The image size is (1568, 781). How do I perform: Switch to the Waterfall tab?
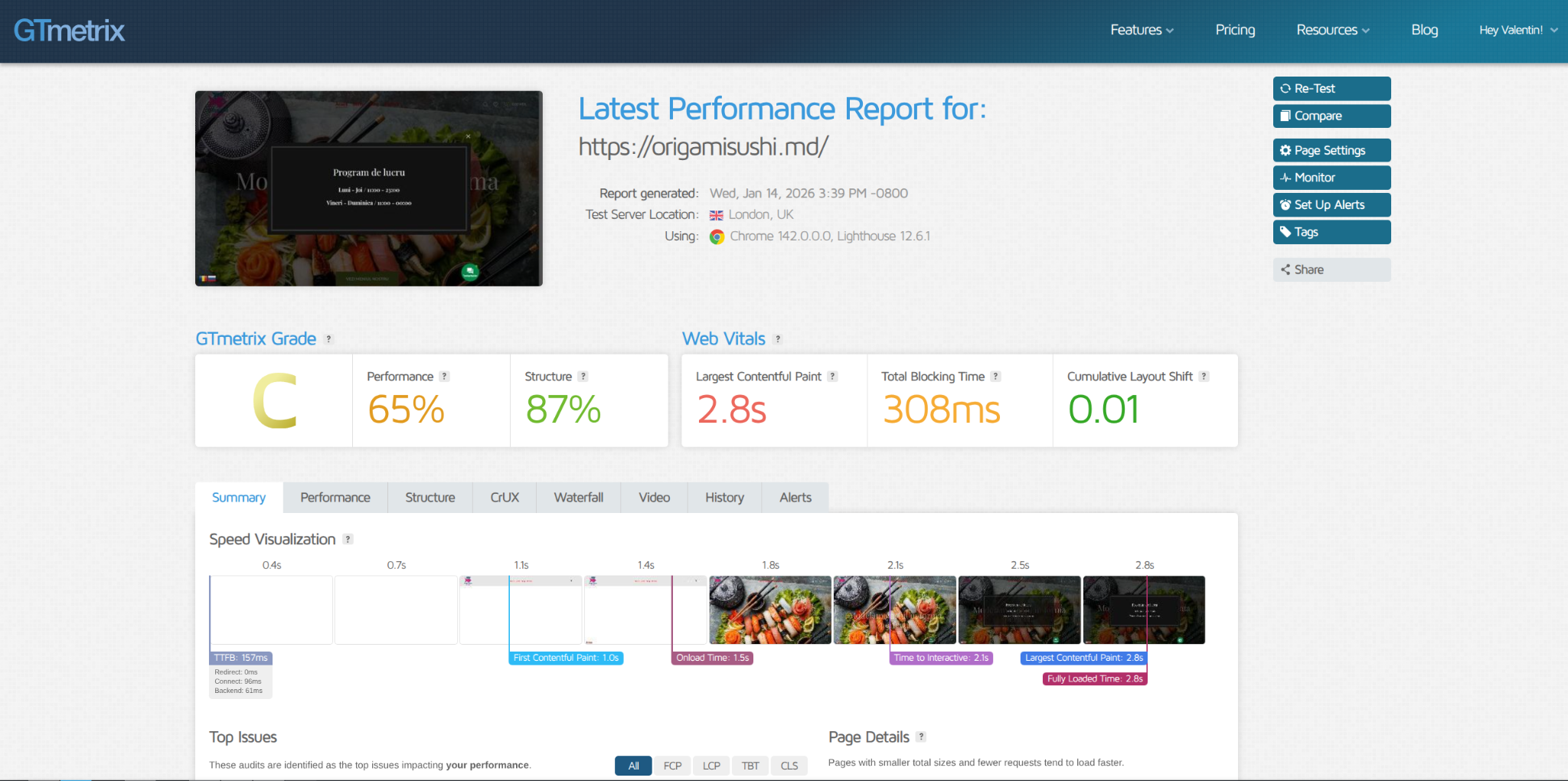tap(578, 498)
